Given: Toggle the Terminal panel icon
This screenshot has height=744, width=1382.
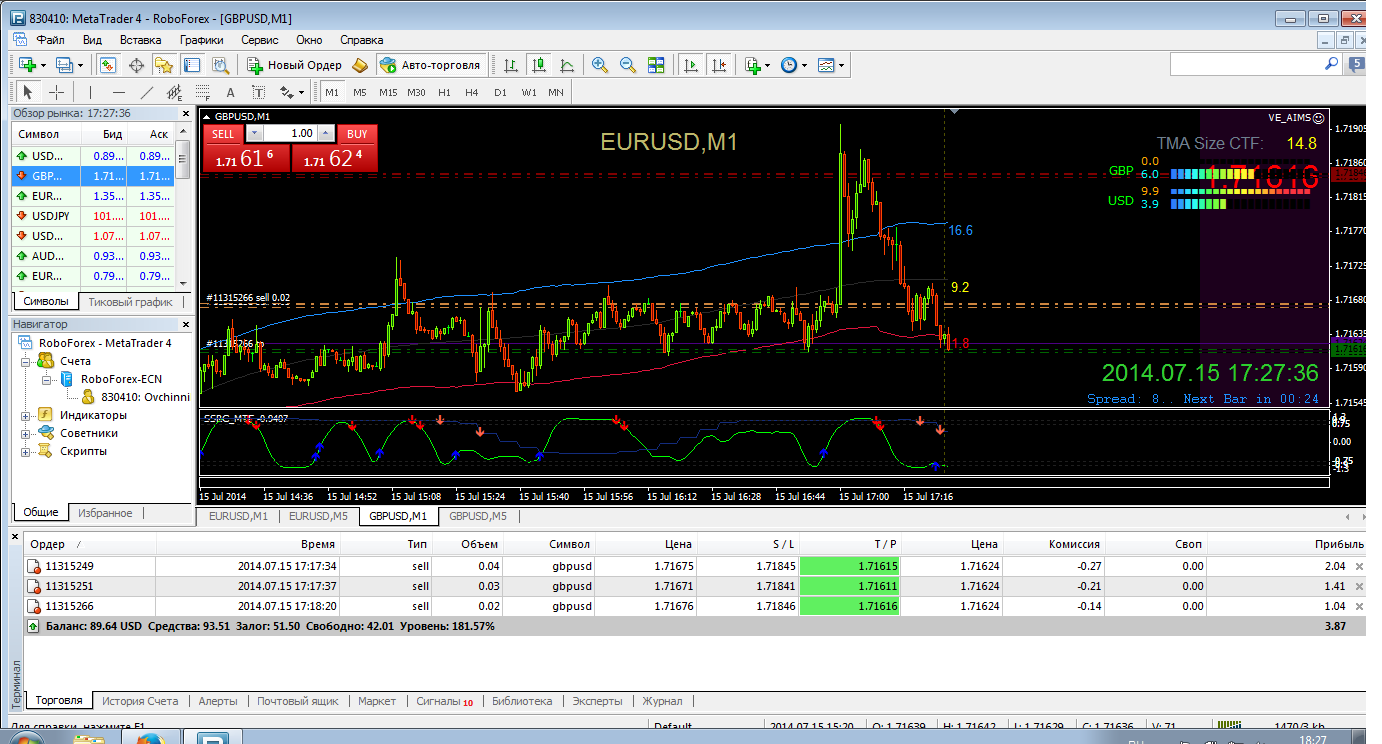Looking at the screenshot, I should (x=192, y=65).
